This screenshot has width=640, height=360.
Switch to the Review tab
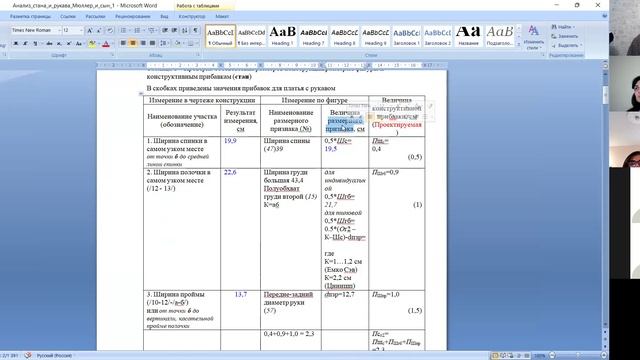tap(133, 17)
